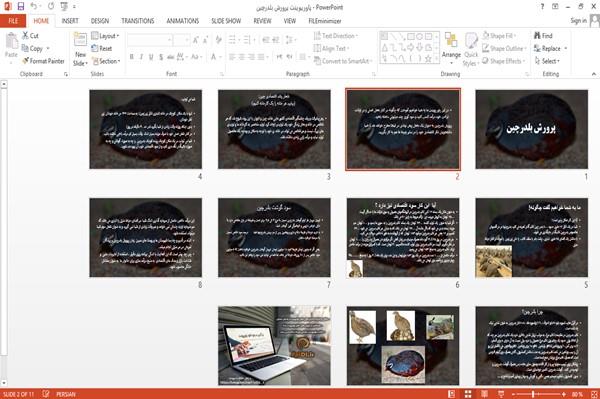Start Slide Show from status bar icon
Image resolution: width=600 pixels, height=399 pixels.
(x=501, y=394)
